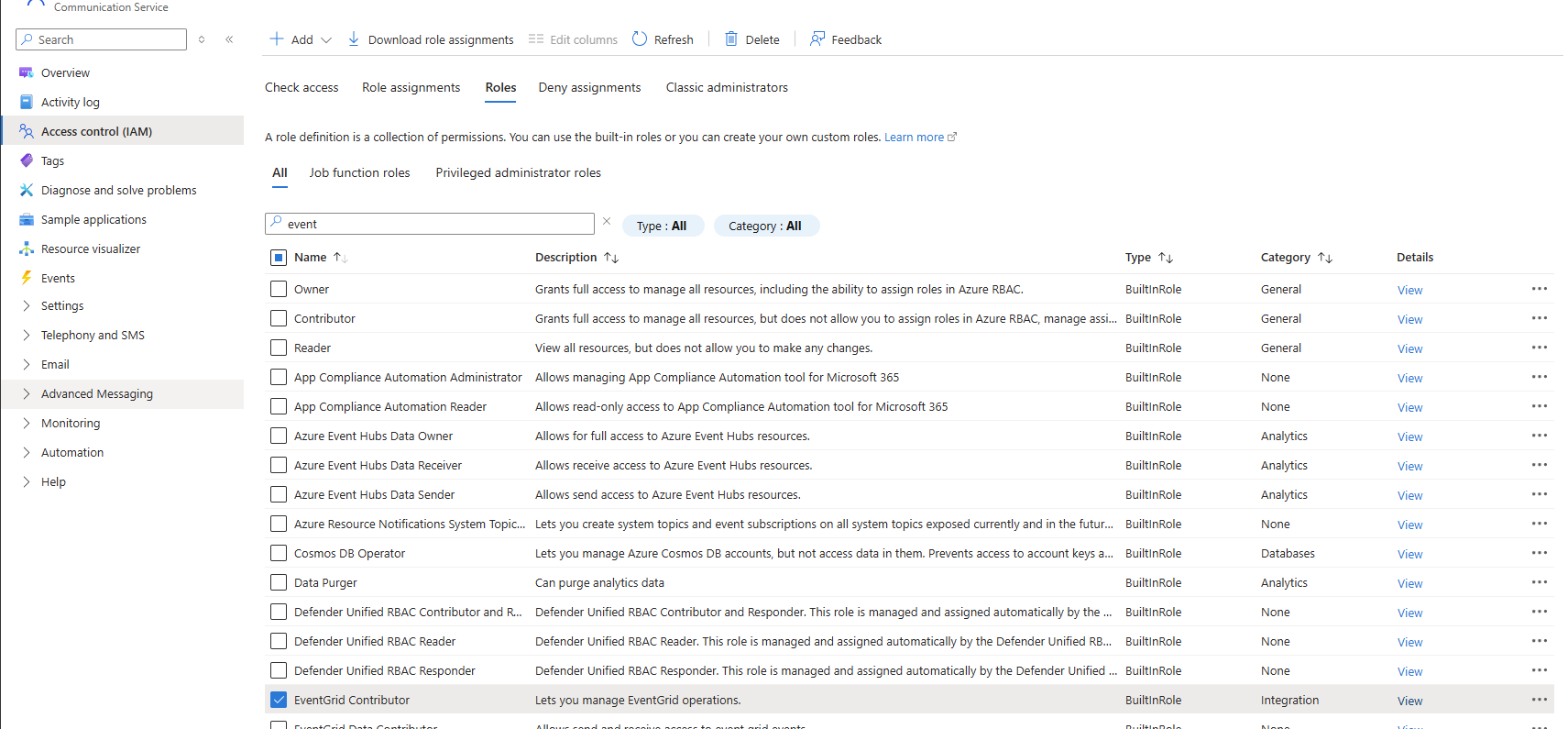Sort by the Type column arrows
1568x729 pixels.
(x=1166, y=258)
